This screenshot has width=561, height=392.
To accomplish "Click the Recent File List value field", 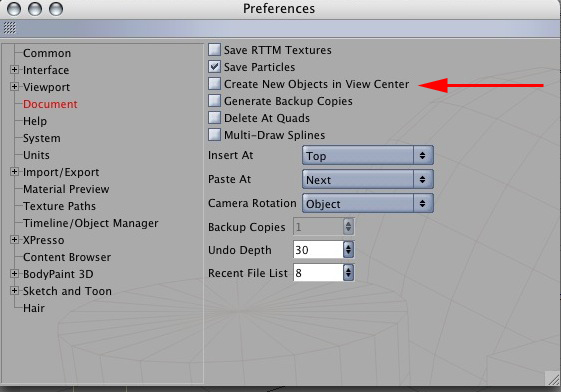I will tap(318, 273).
